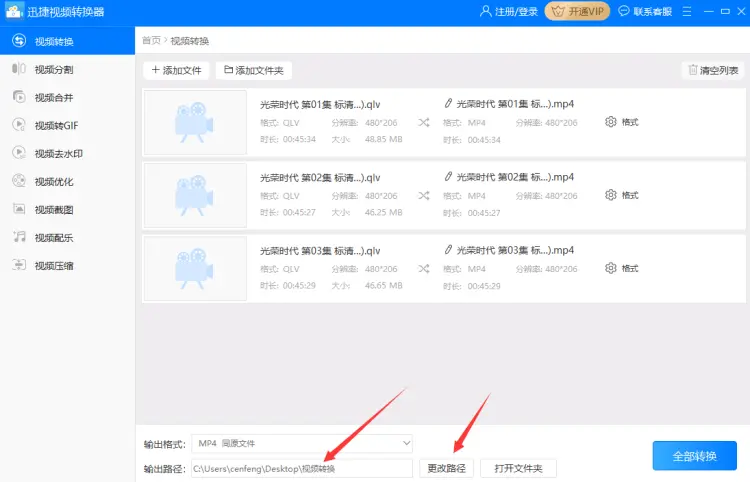Click output filename 光荣时代 第03集 标...).mp4
The image size is (750, 482).
click(515, 250)
